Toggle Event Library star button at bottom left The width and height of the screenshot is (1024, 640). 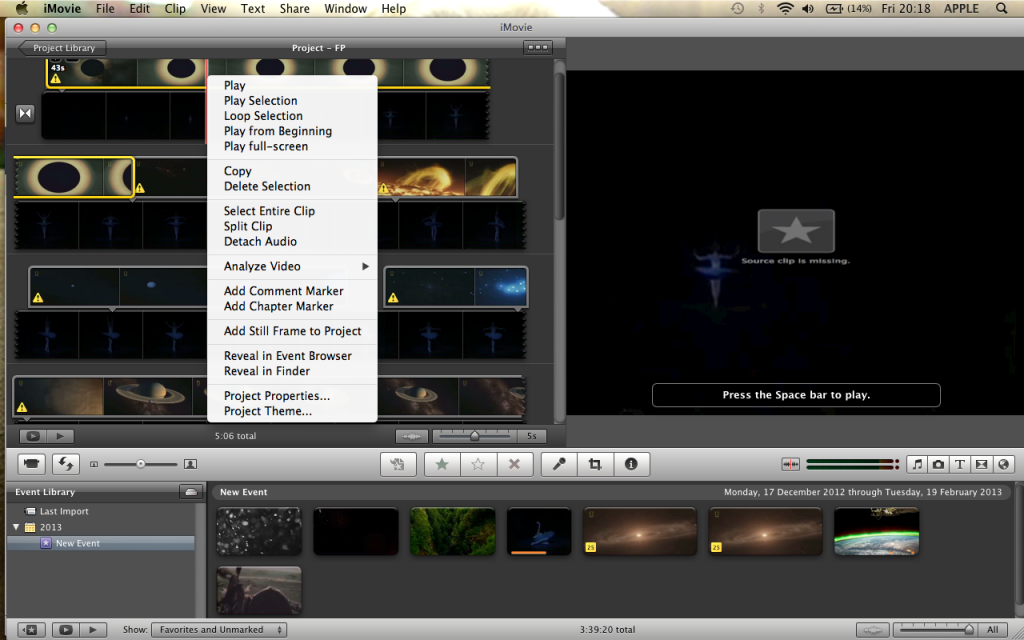(x=31, y=630)
